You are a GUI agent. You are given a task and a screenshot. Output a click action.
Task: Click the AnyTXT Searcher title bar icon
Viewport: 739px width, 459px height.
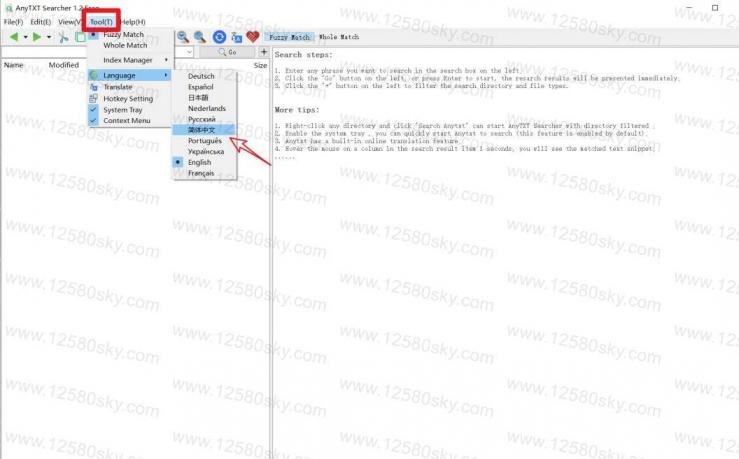(8, 8)
